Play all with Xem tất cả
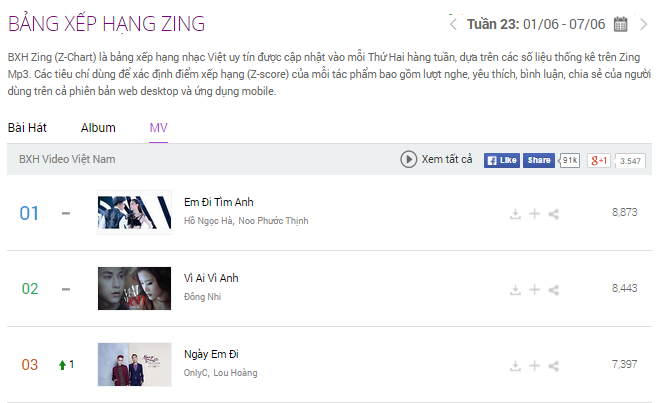The height and width of the screenshot is (403, 669). 437,159
